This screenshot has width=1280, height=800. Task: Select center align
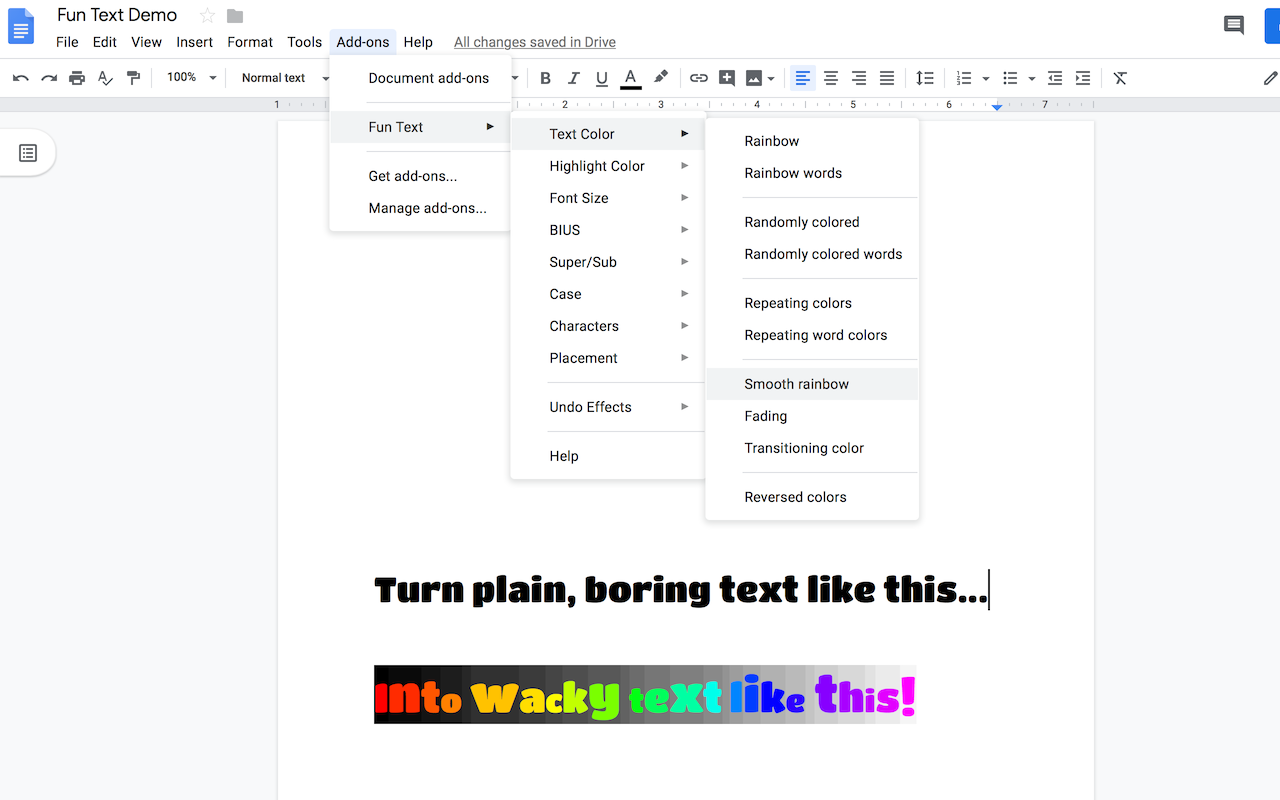pyautogui.click(x=830, y=78)
